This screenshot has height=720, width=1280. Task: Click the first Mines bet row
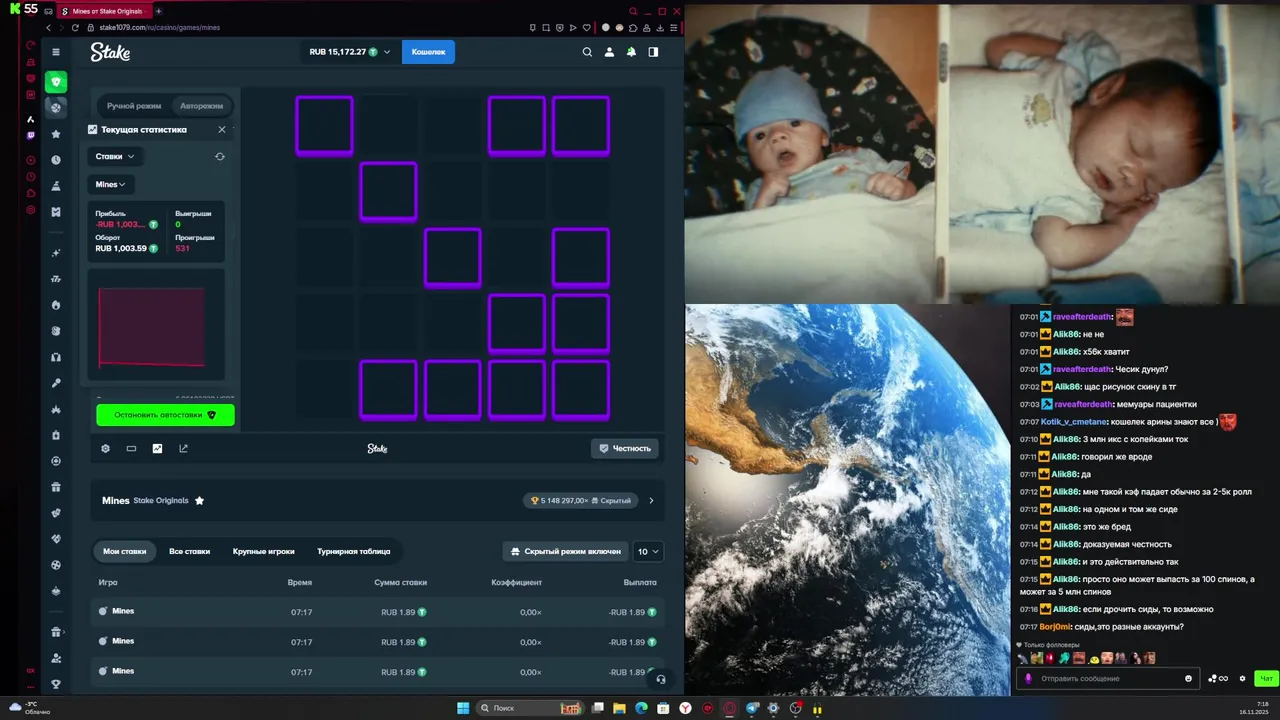tap(377, 612)
